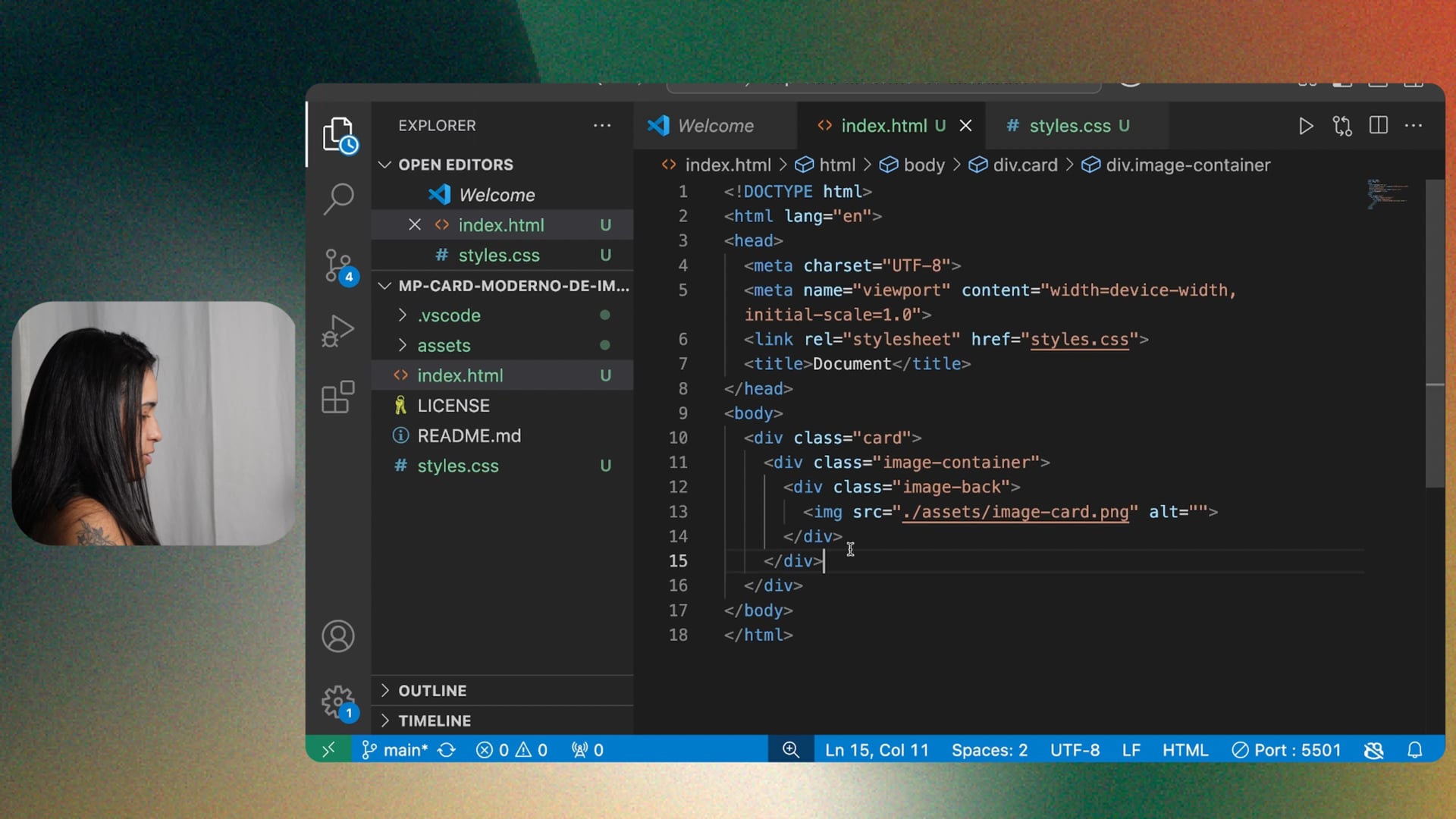Open the Run and Debug view
Image resolution: width=1456 pixels, height=819 pixels.
tap(338, 331)
